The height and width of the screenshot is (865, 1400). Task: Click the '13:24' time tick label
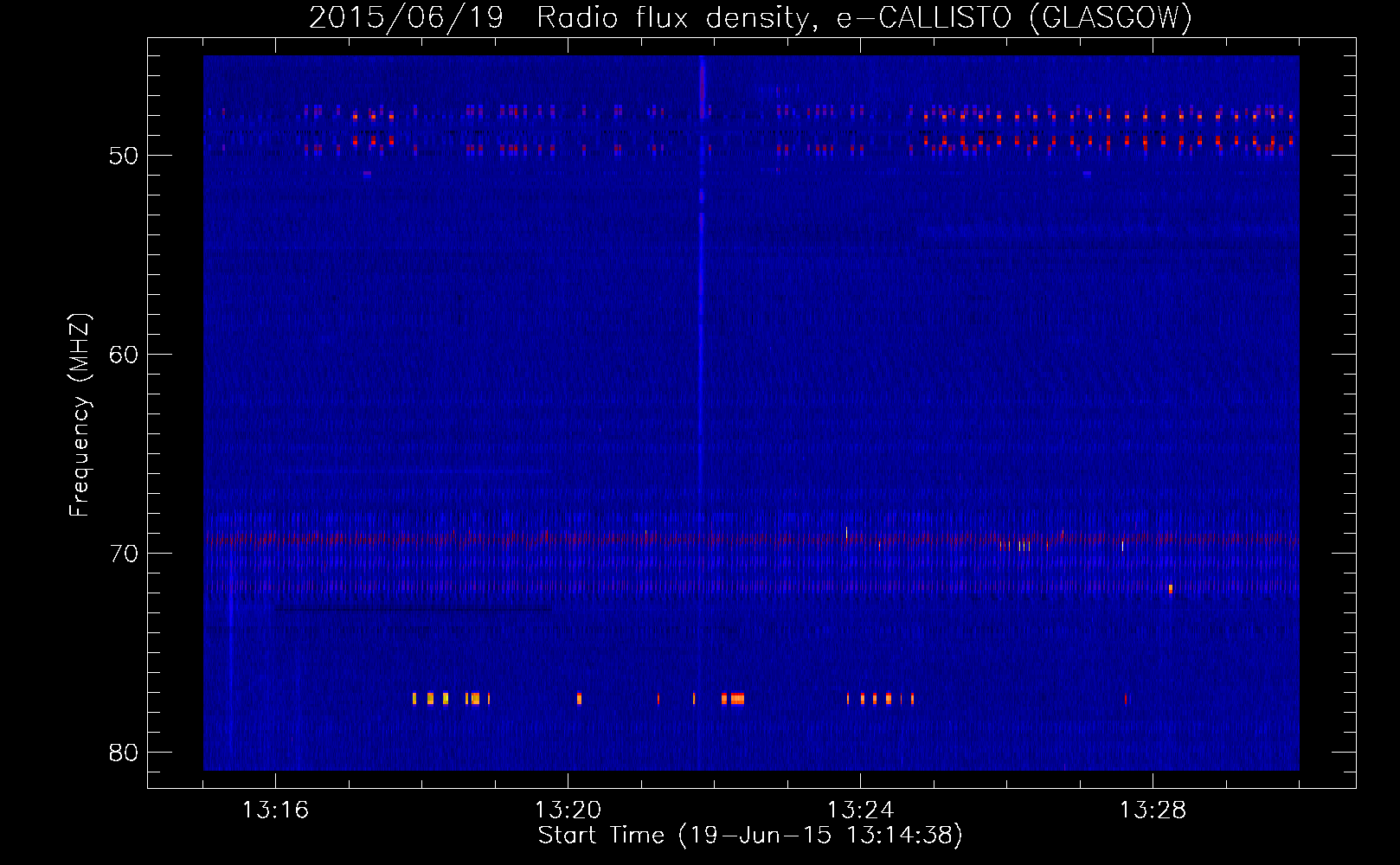(x=860, y=811)
